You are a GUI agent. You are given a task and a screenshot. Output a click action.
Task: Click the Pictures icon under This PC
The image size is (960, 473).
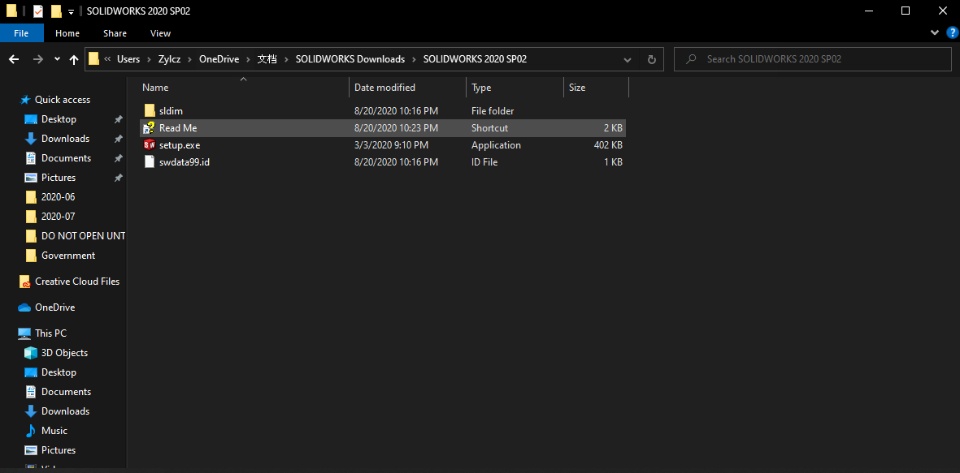31,450
